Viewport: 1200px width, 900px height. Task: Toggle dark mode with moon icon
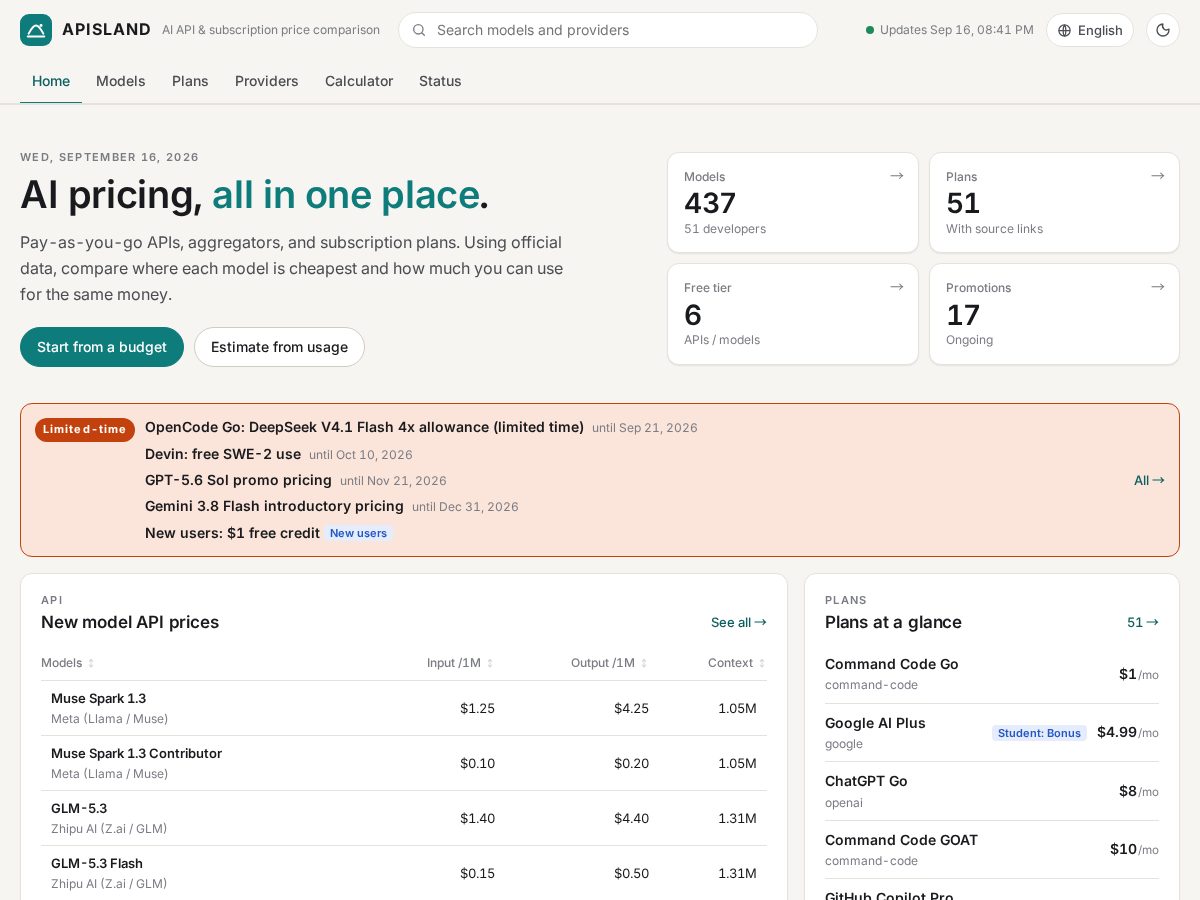click(x=1163, y=30)
